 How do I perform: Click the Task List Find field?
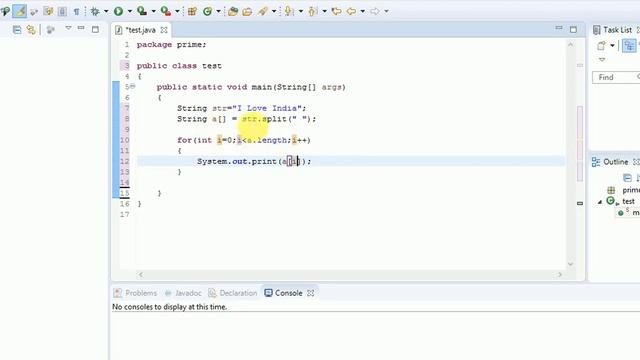point(616,77)
